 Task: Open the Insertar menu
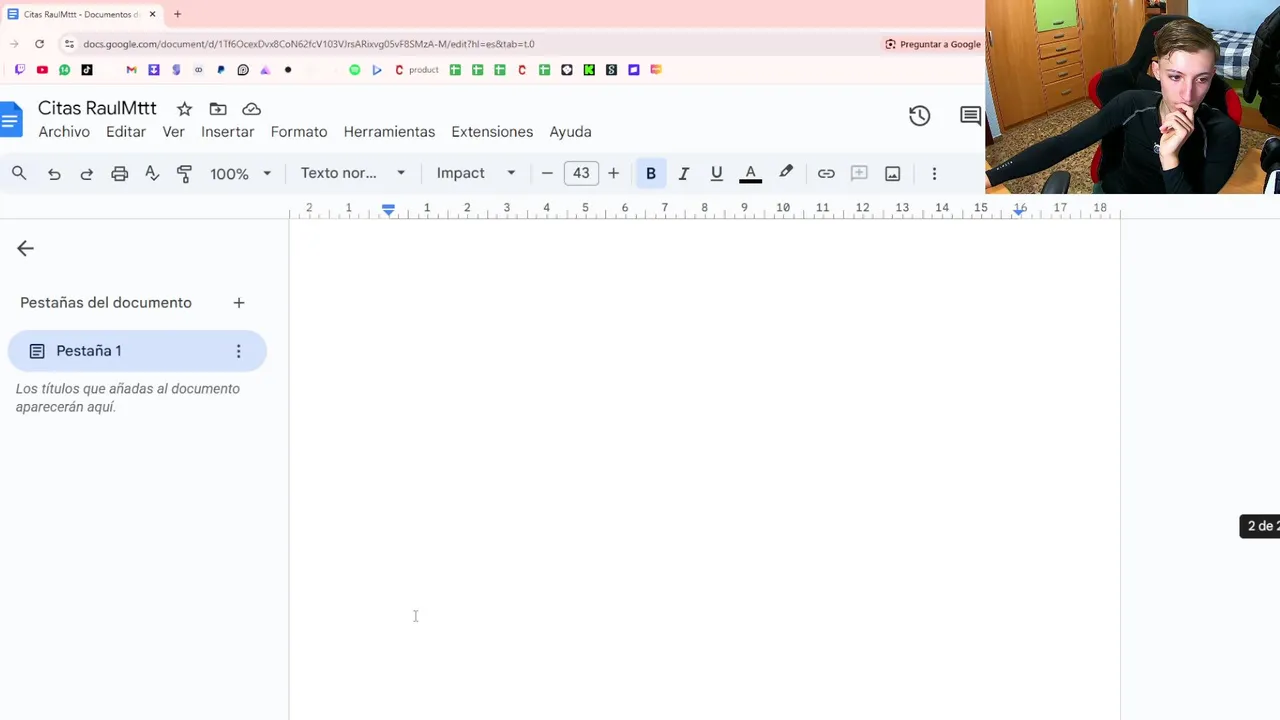[228, 132]
